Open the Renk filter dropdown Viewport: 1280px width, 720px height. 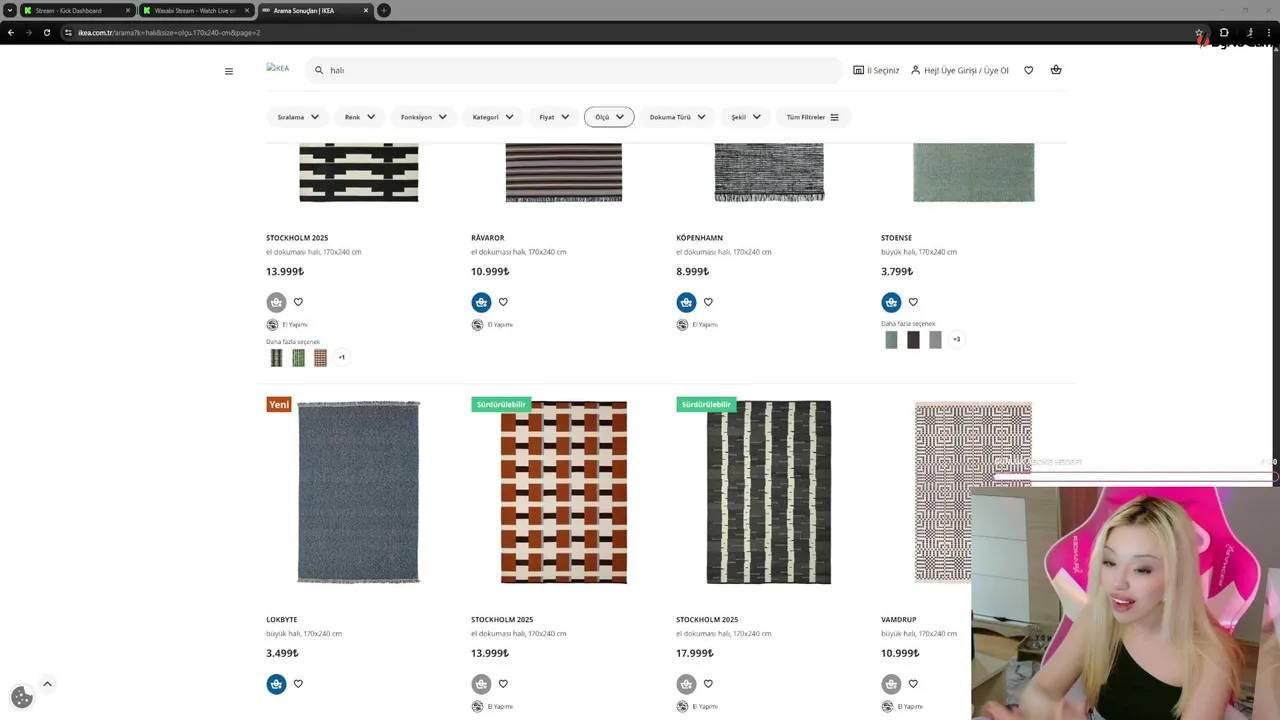(360, 117)
